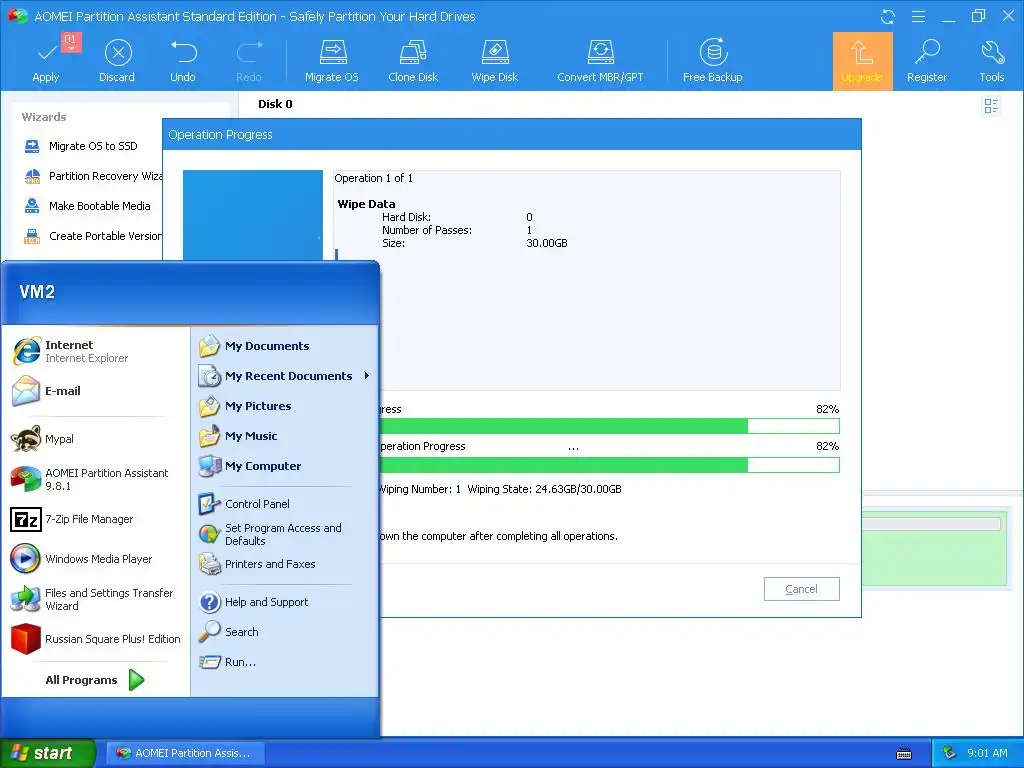Click the Apply toolbar button

pos(46,61)
